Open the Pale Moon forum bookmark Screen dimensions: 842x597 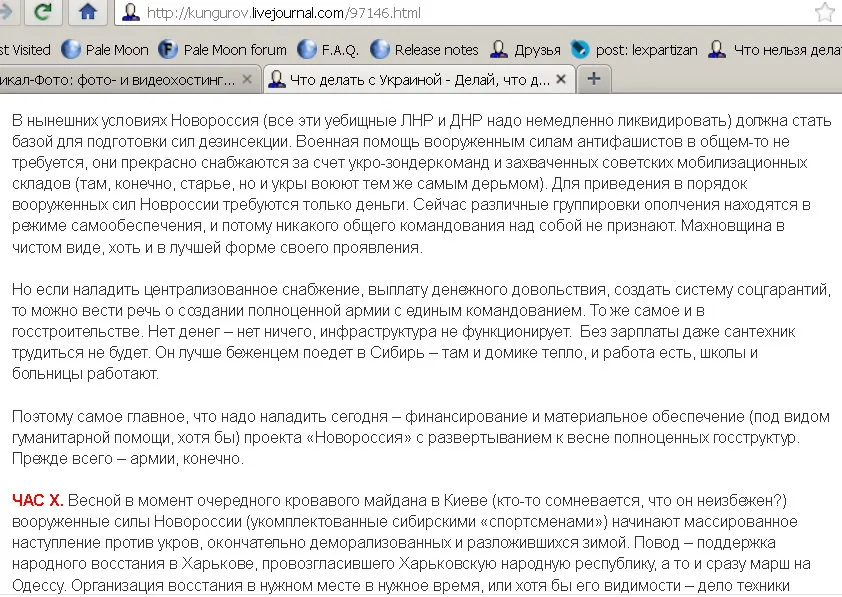pos(222,50)
